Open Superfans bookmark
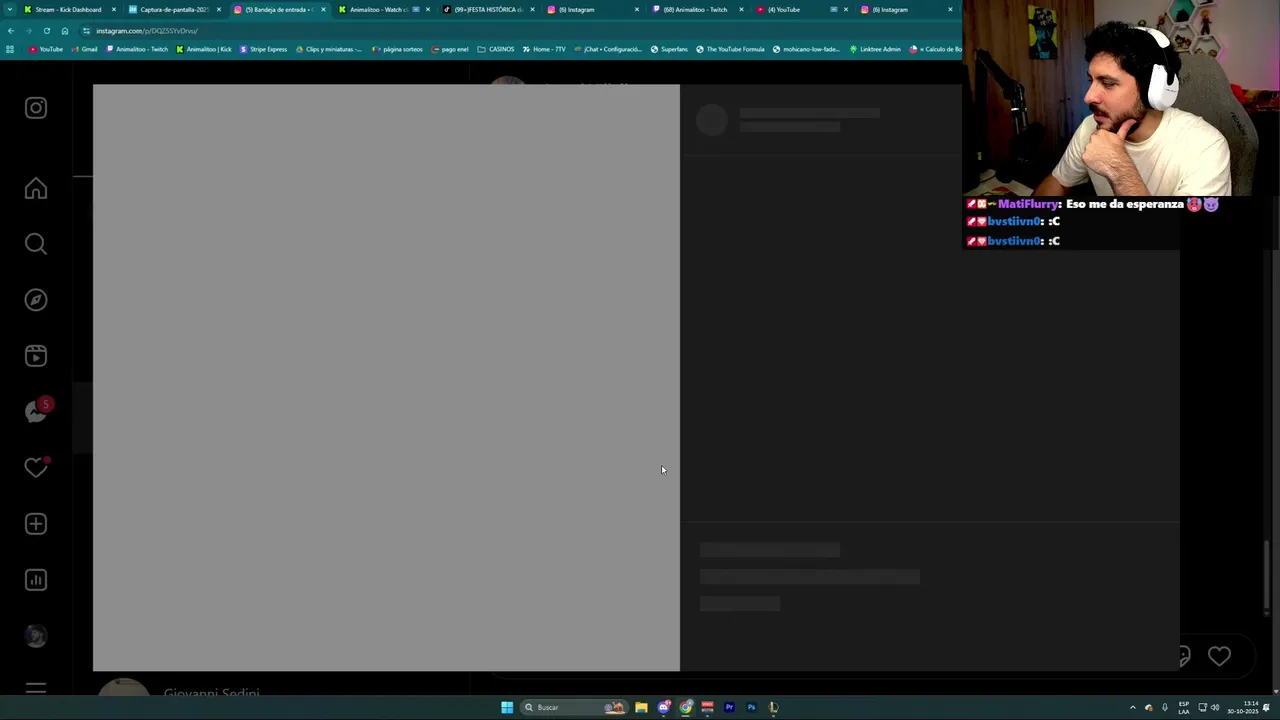1280x720 pixels. (669, 49)
